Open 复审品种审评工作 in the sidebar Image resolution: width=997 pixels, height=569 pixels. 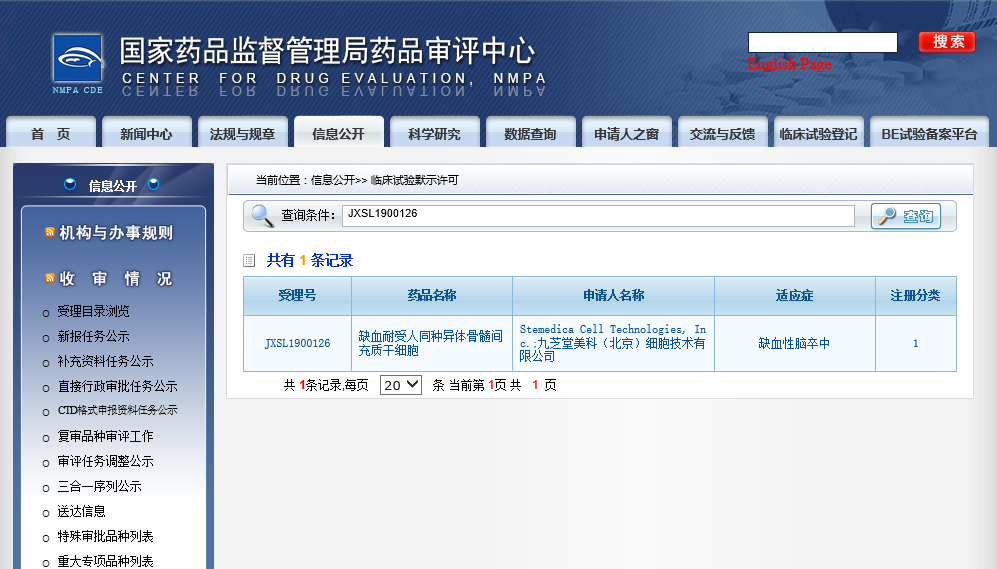[x=106, y=436]
